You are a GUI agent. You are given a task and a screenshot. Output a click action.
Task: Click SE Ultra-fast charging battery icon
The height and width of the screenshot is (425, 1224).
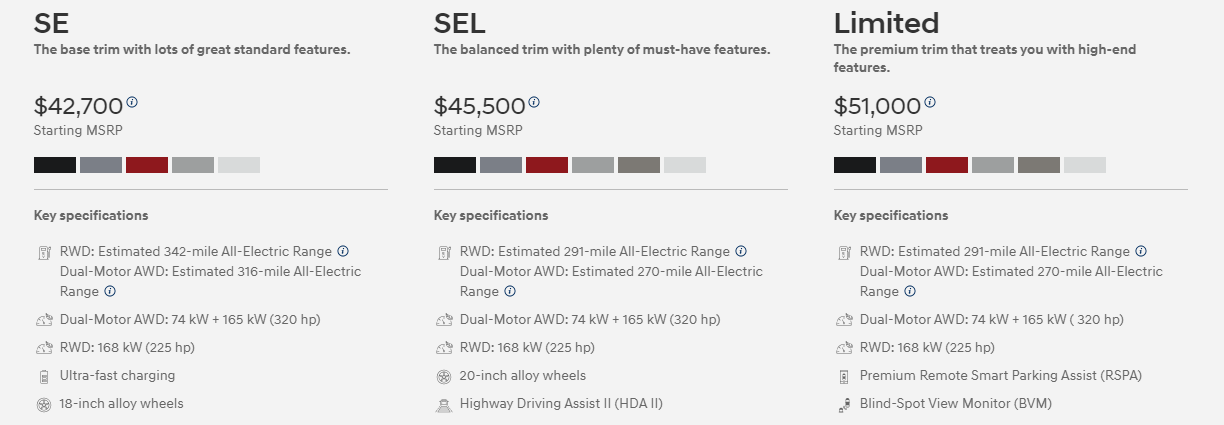click(43, 376)
